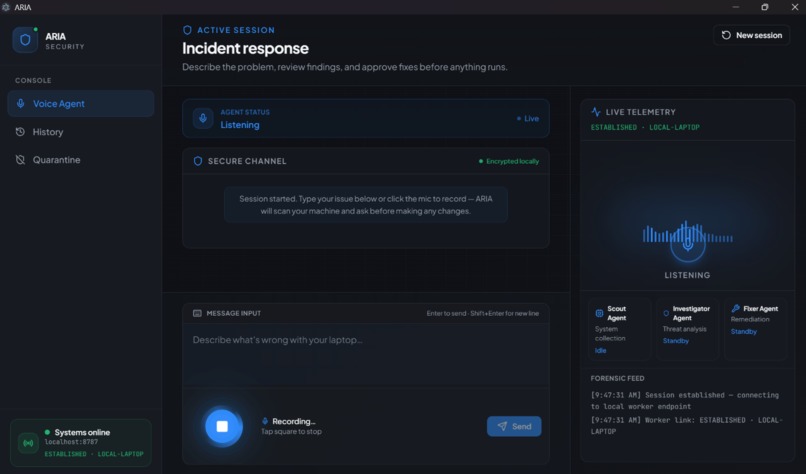Screen dimensions: 806x474
Task: Click the Forensic Feed heading
Action: coord(617,378)
